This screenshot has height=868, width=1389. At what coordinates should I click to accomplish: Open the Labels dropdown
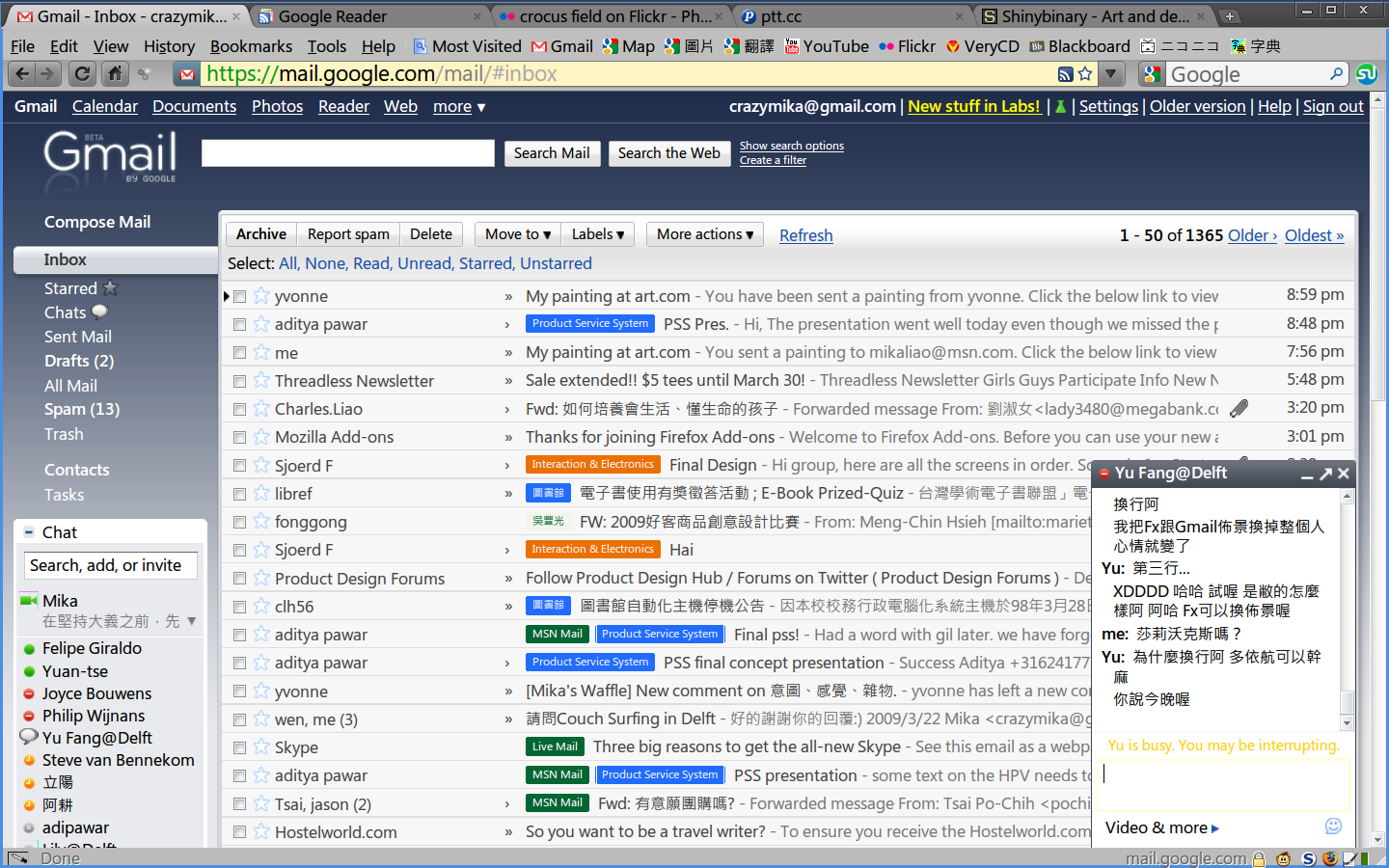click(597, 234)
